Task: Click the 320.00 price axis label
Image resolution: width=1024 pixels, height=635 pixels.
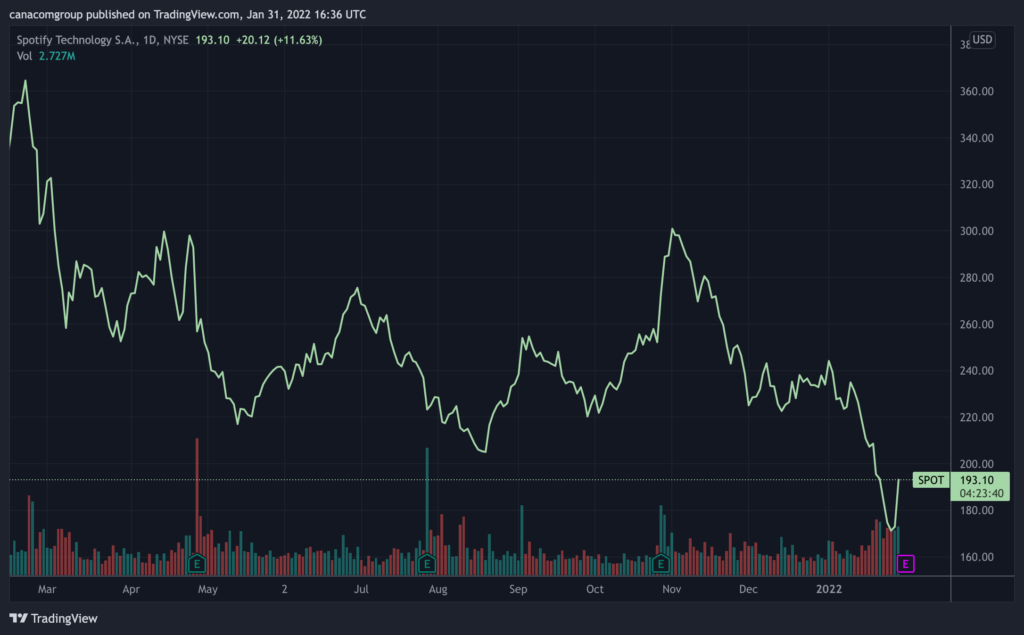Action: click(x=976, y=184)
